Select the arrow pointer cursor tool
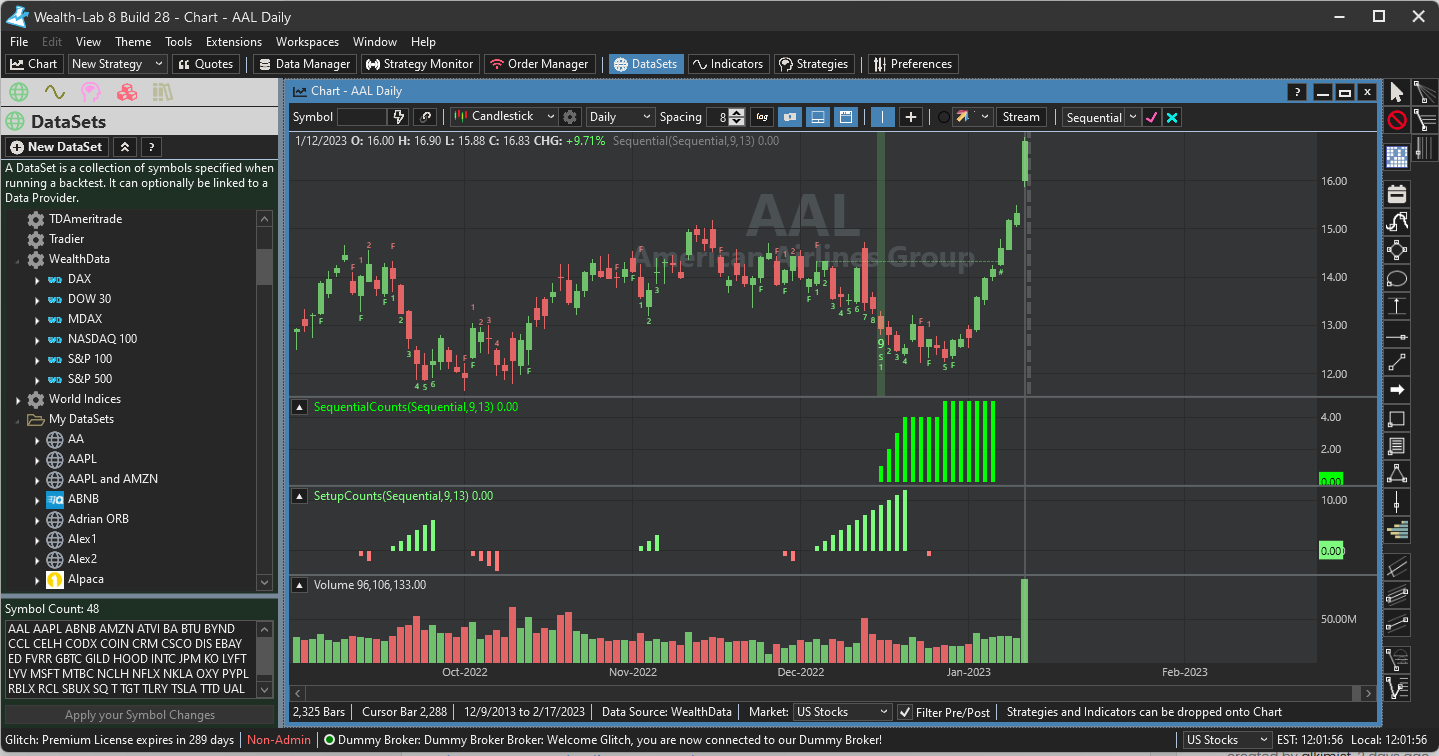This screenshot has width=1439, height=756. click(x=1397, y=93)
